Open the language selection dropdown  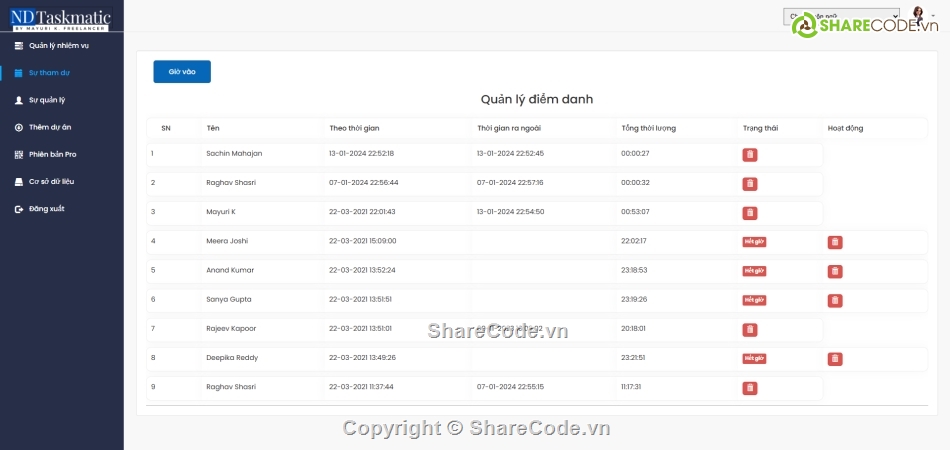pos(841,16)
